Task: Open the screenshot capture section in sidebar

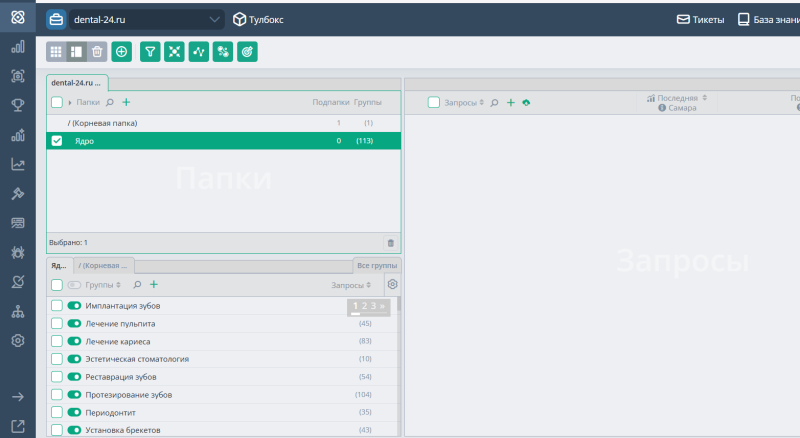Action: coord(18,76)
